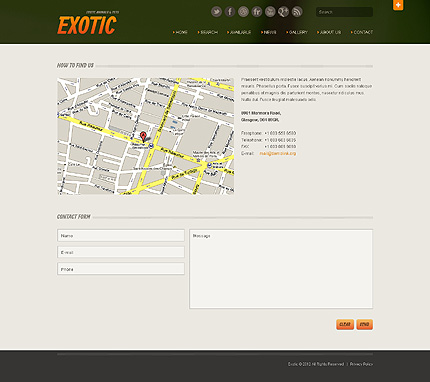Select the News menu item
This screenshot has width=430, height=382.
click(269, 32)
